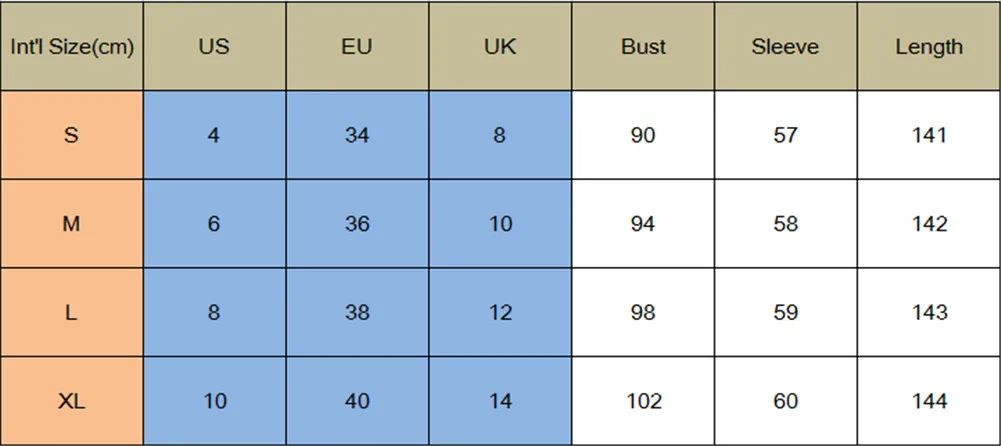Click the bust value 94 cell
This screenshot has height=446, width=1001.
coord(643,224)
